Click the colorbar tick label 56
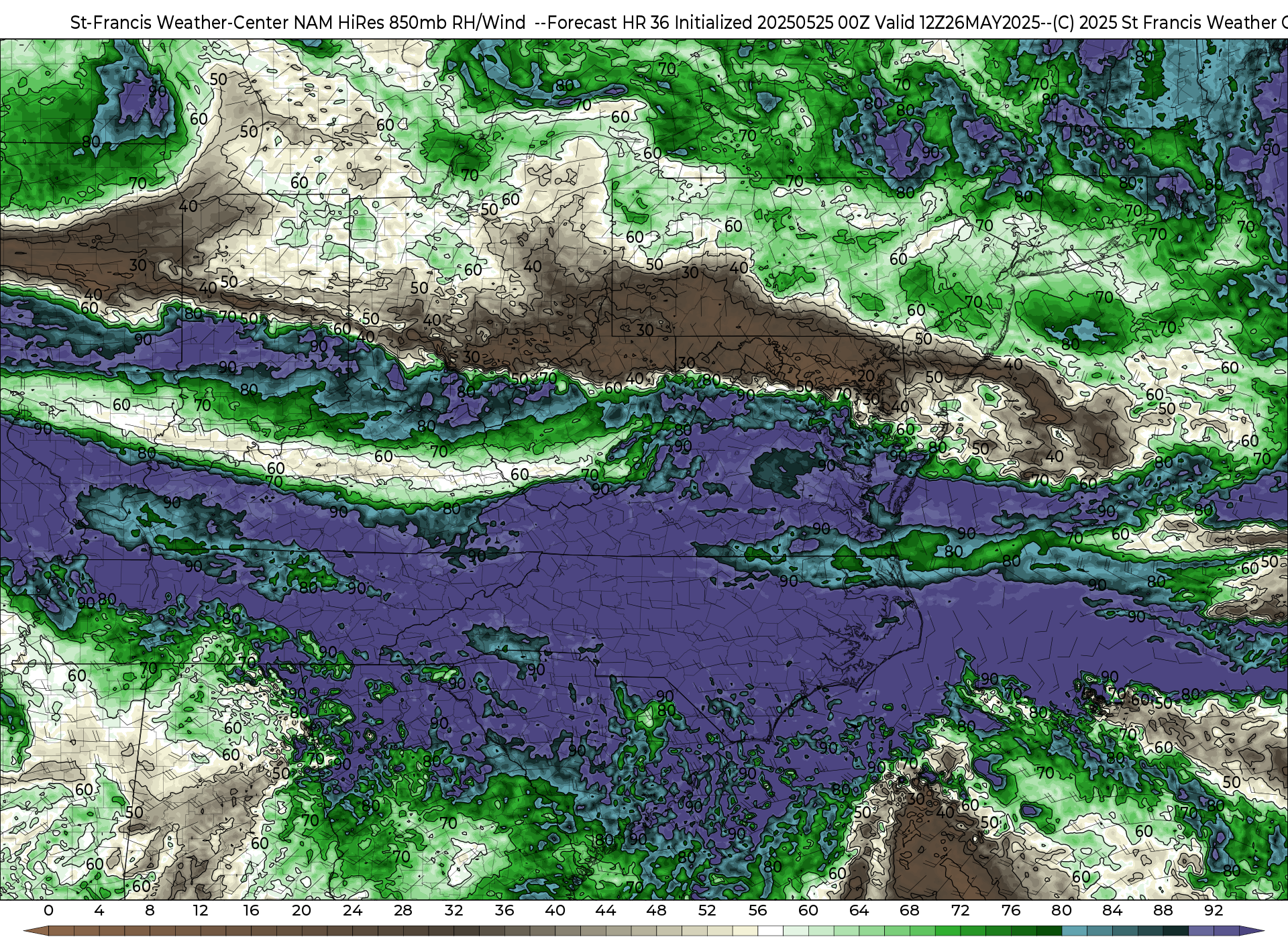Screen dimensions: 1288x939 pos(758,910)
